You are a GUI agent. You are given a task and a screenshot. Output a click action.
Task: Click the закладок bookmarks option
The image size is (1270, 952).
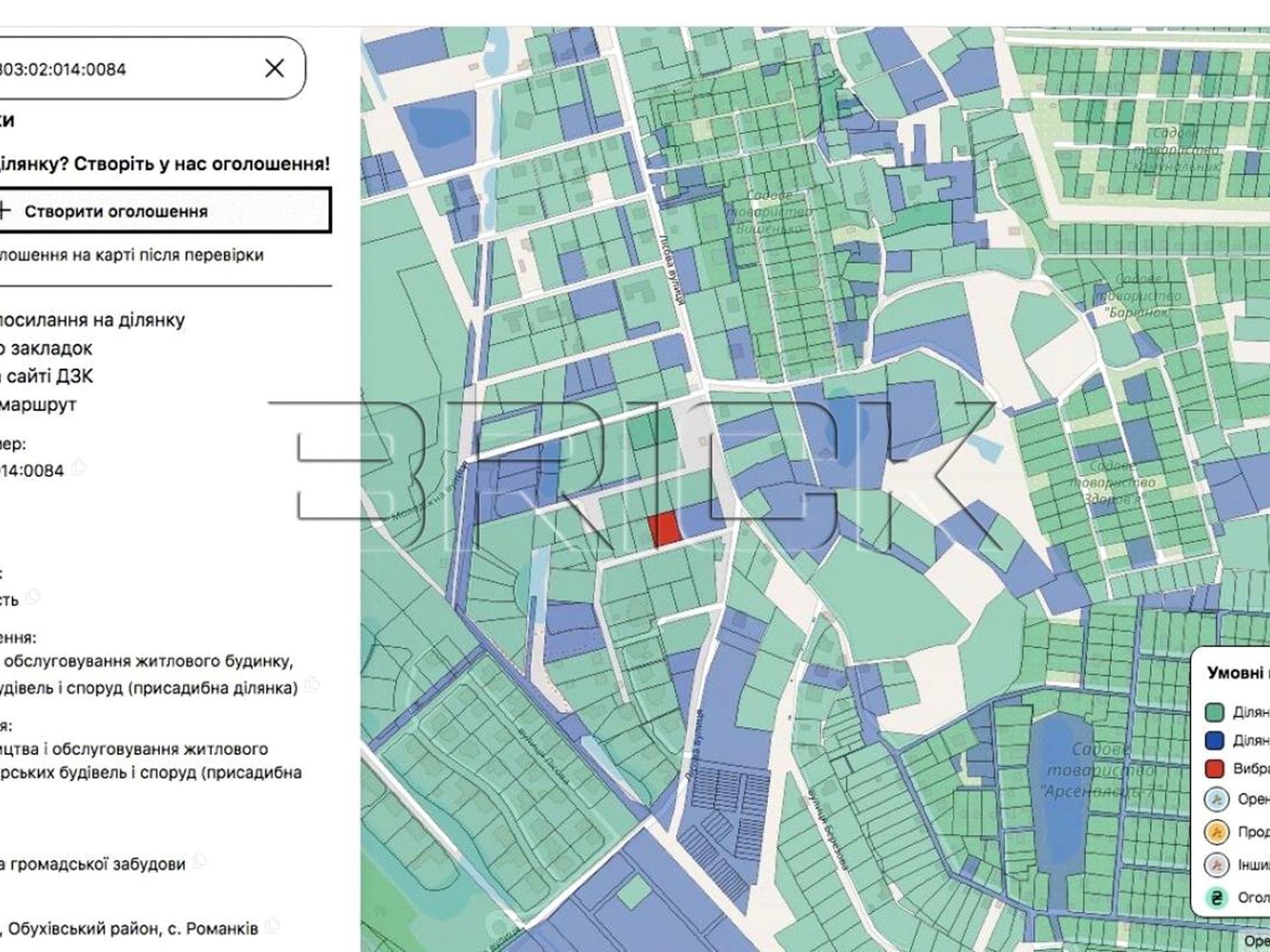(x=46, y=348)
